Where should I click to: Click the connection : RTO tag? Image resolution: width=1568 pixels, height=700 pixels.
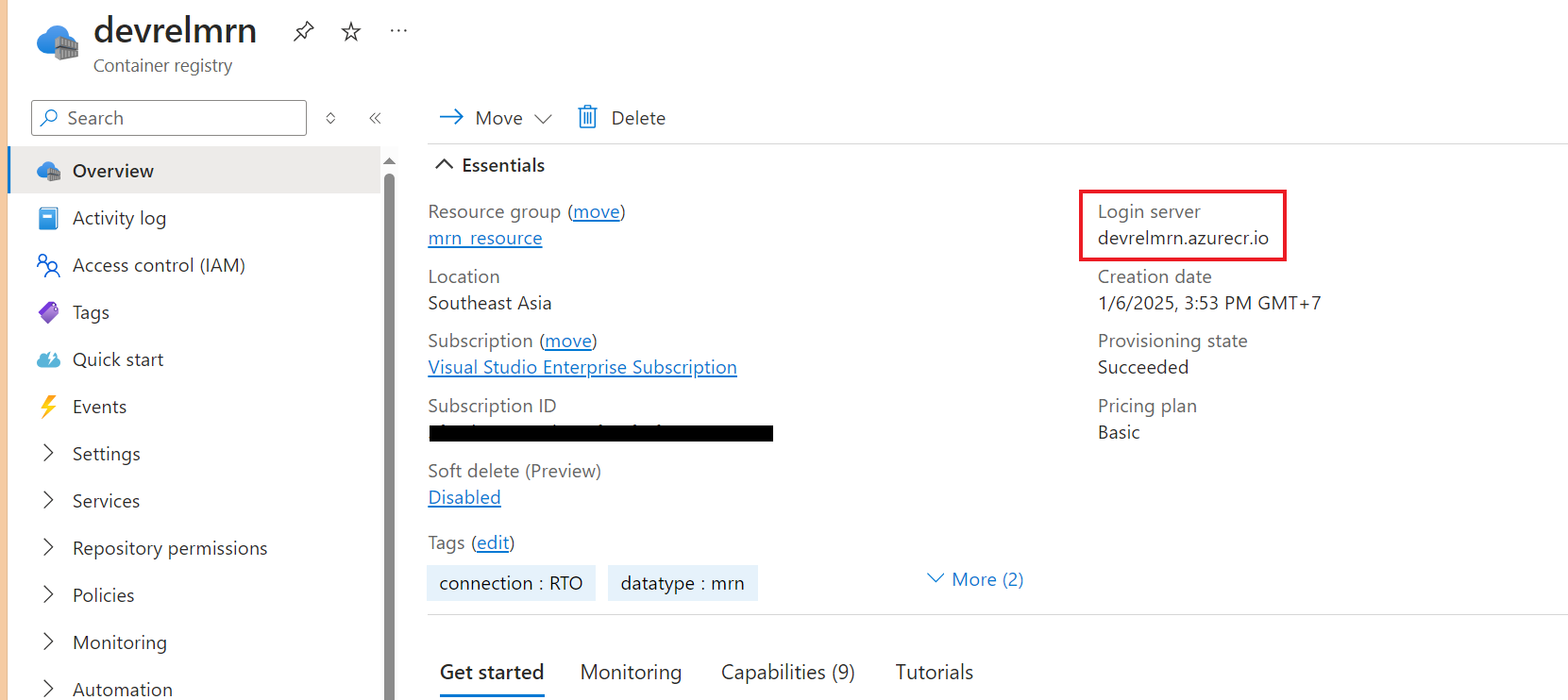[x=511, y=583]
